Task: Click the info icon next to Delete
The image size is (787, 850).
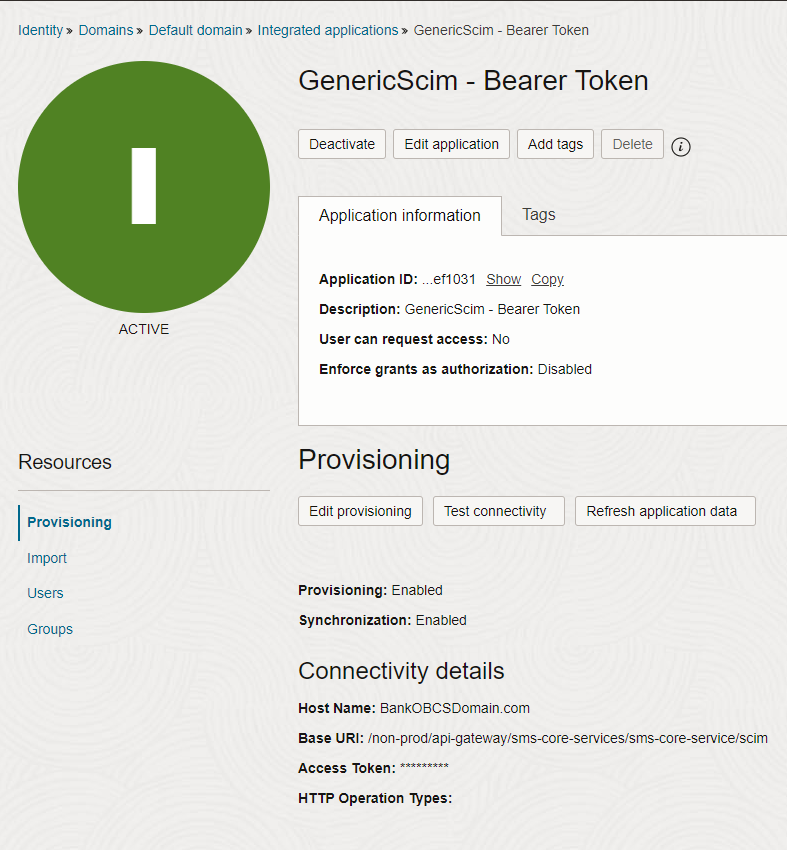Action: [681, 146]
